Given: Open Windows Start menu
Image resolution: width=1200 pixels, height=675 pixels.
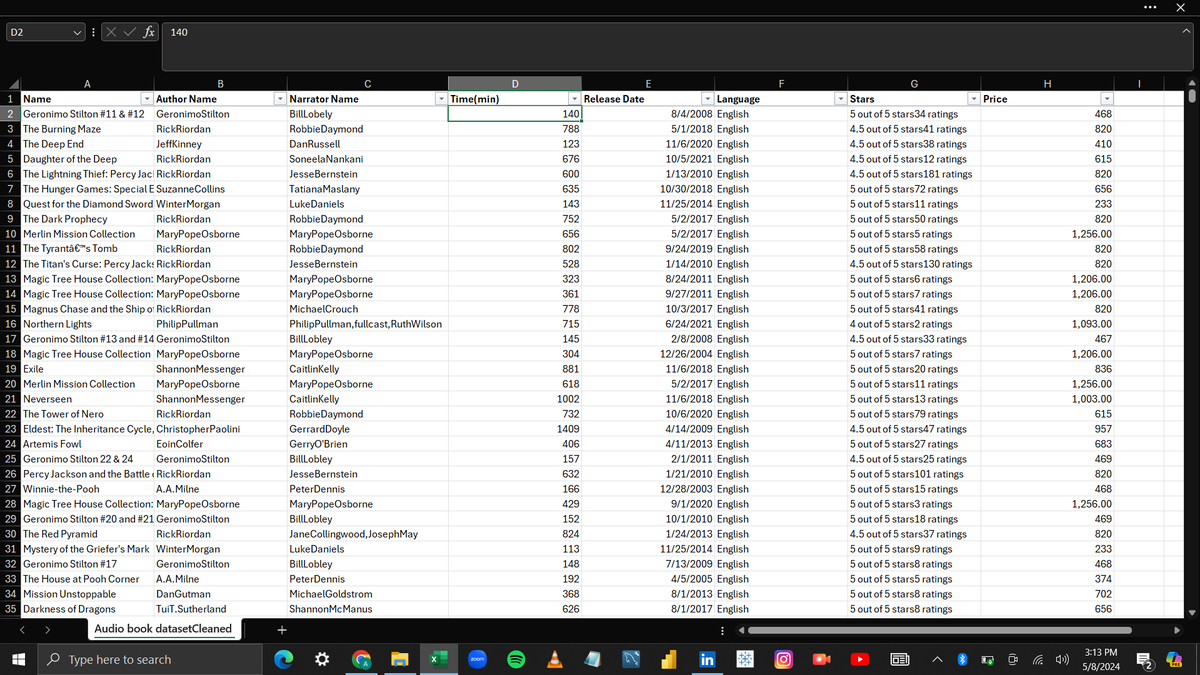Looking at the screenshot, I should coord(18,660).
